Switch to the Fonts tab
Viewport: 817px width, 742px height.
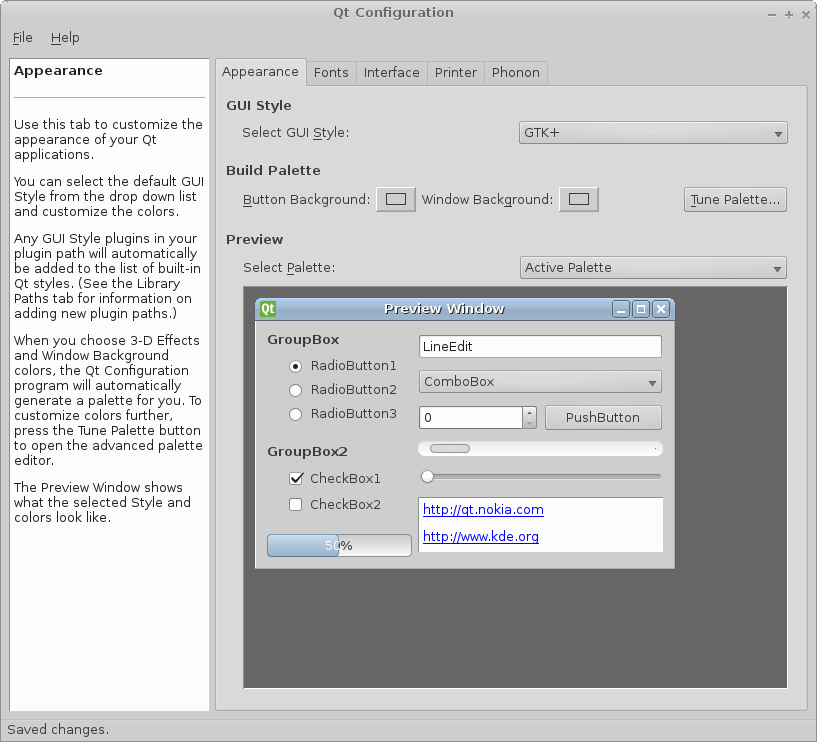click(x=331, y=72)
